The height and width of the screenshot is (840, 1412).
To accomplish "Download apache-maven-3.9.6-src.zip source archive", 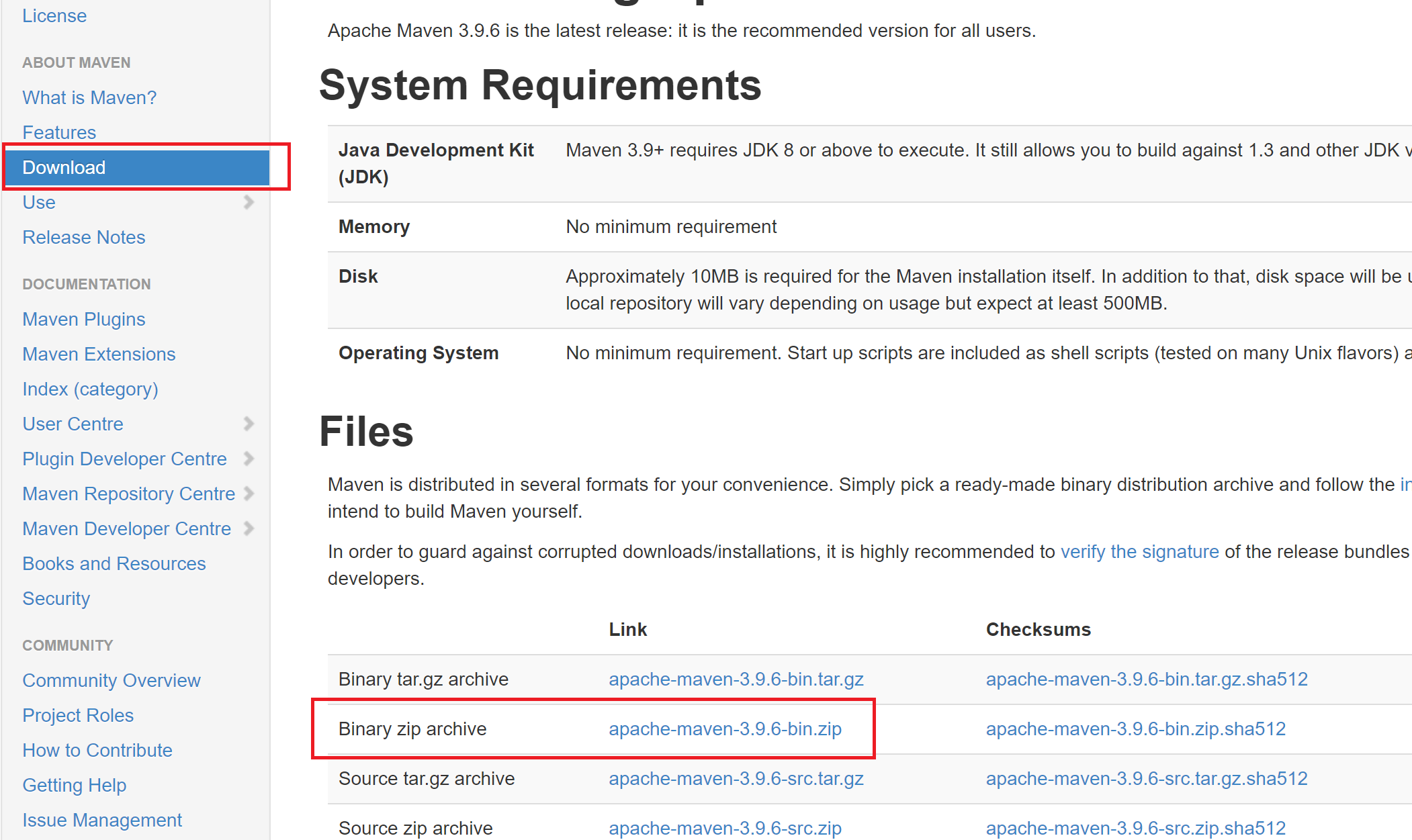I will (725, 828).
